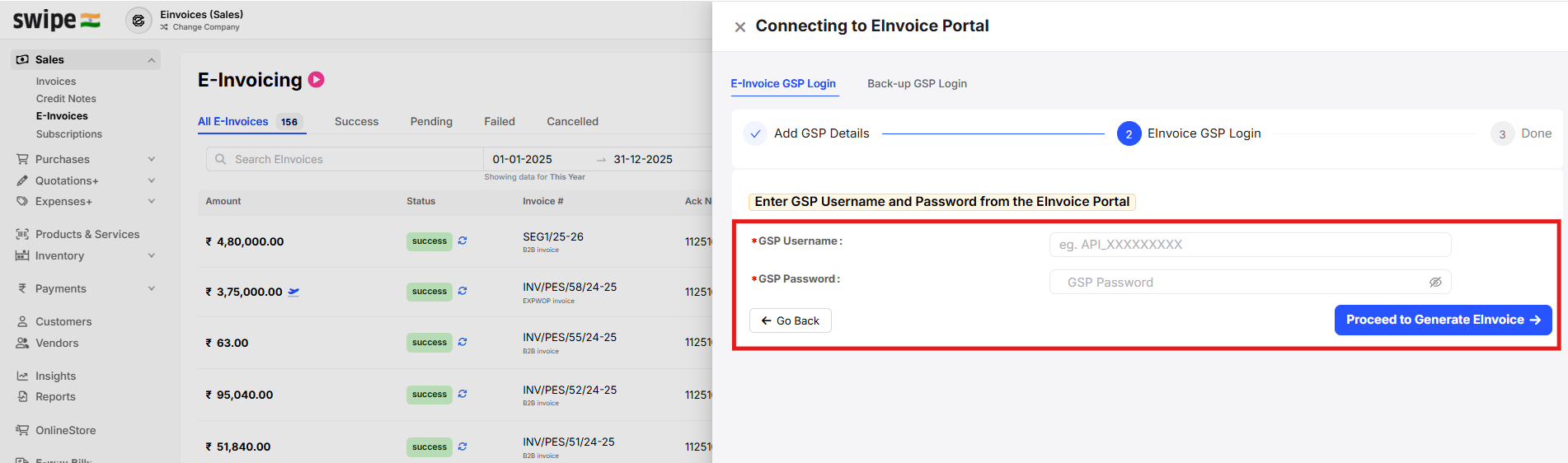Expand the Payments sidebar section
Screen dimensions: 1568x463
(152, 288)
